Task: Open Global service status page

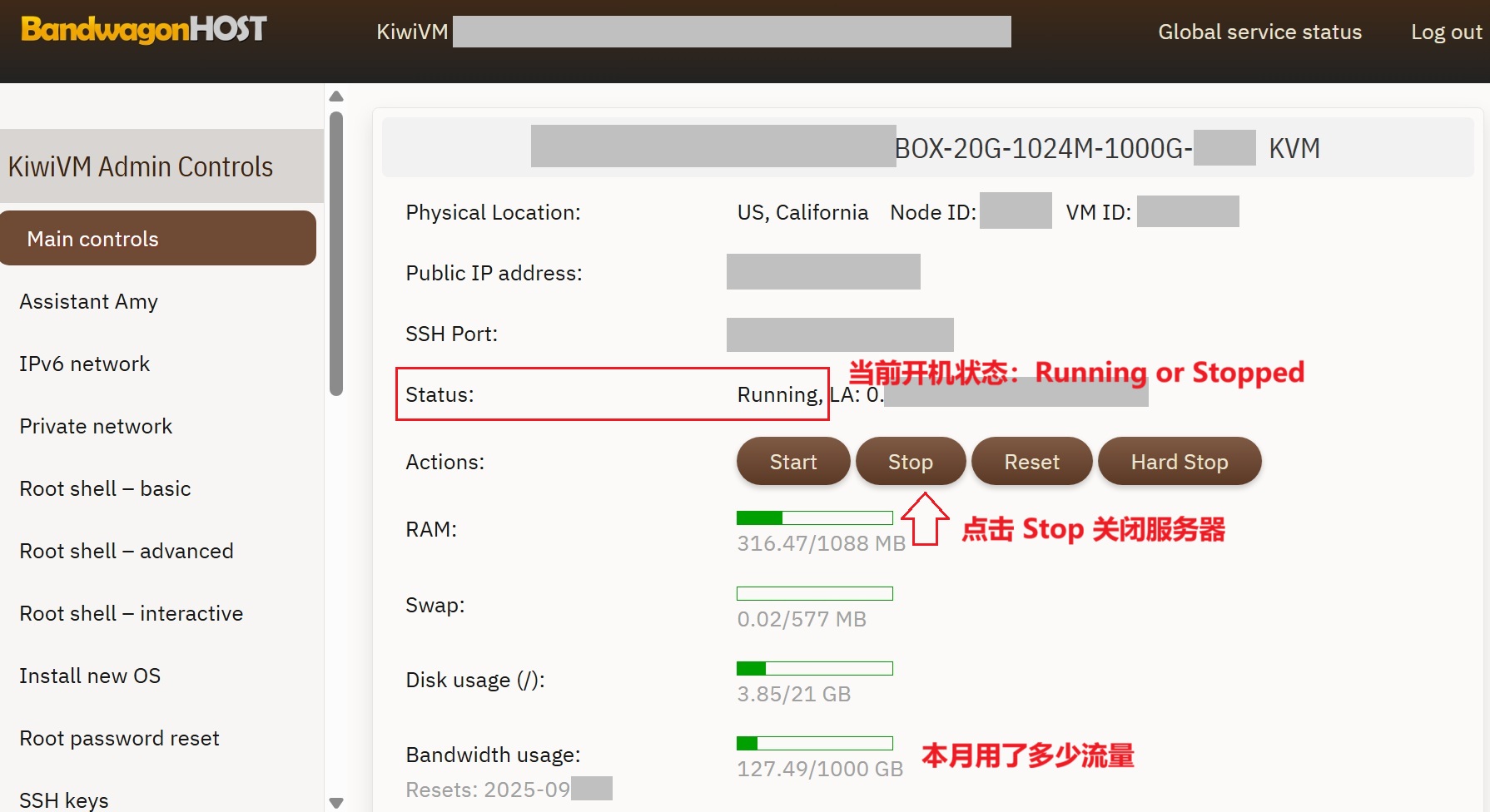Action: click(x=1259, y=32)
